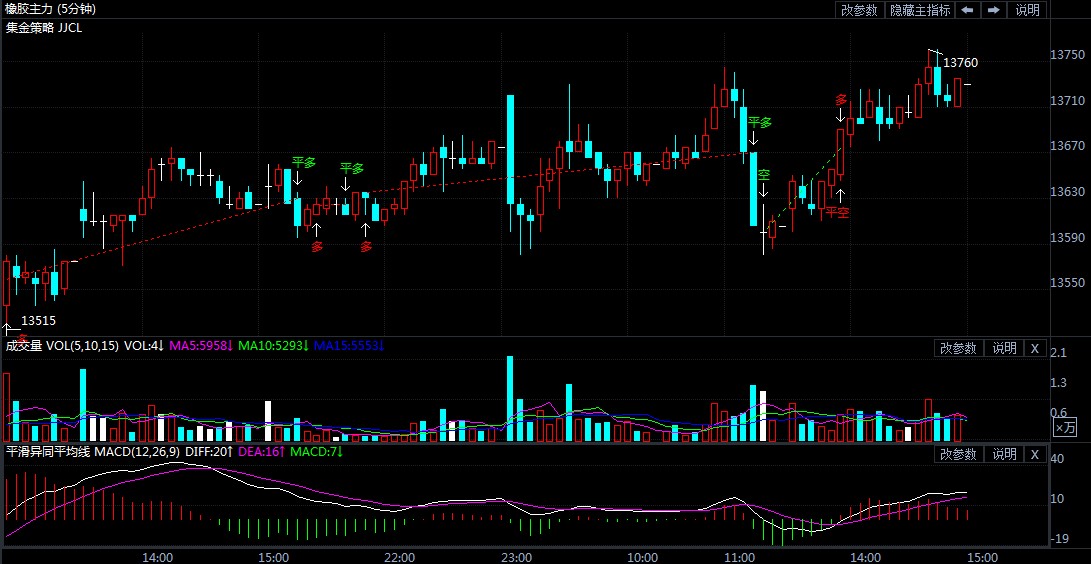The height and width of the screenshot is (564, 1091).
Task: Click the 23:00 time axis marker
Action: [x=516, y=557]
